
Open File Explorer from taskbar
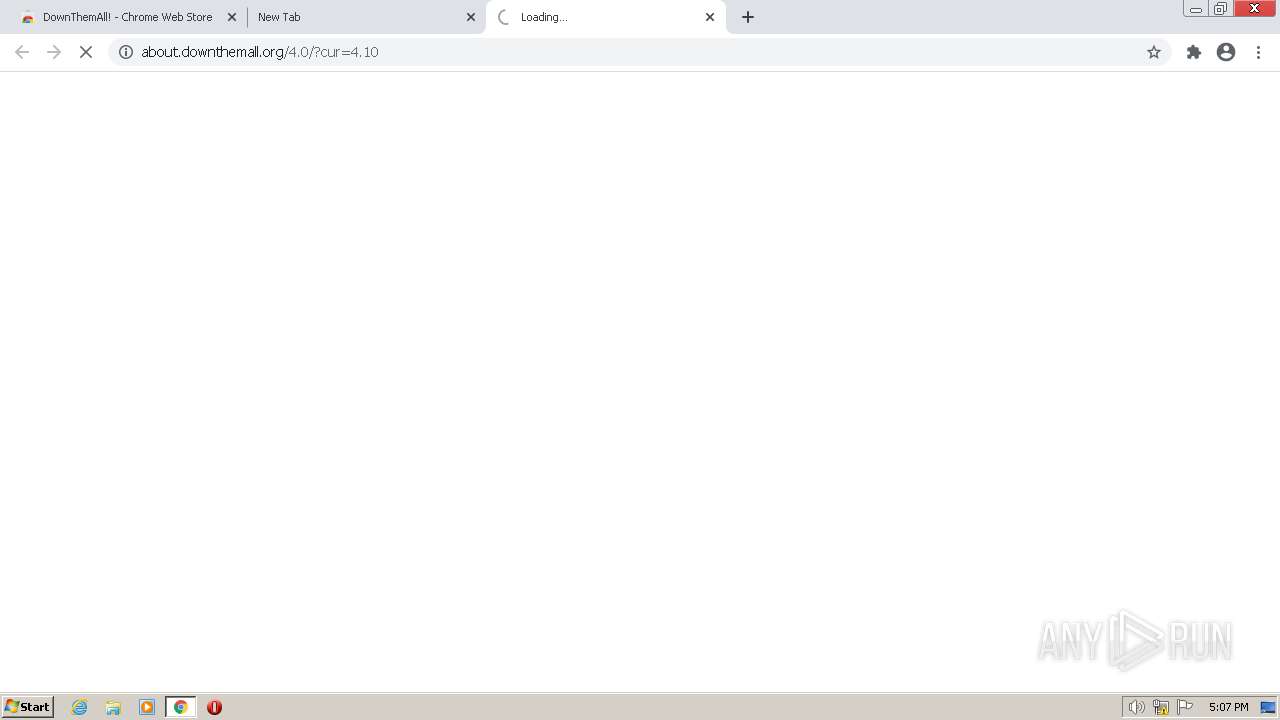pos(113,707)
